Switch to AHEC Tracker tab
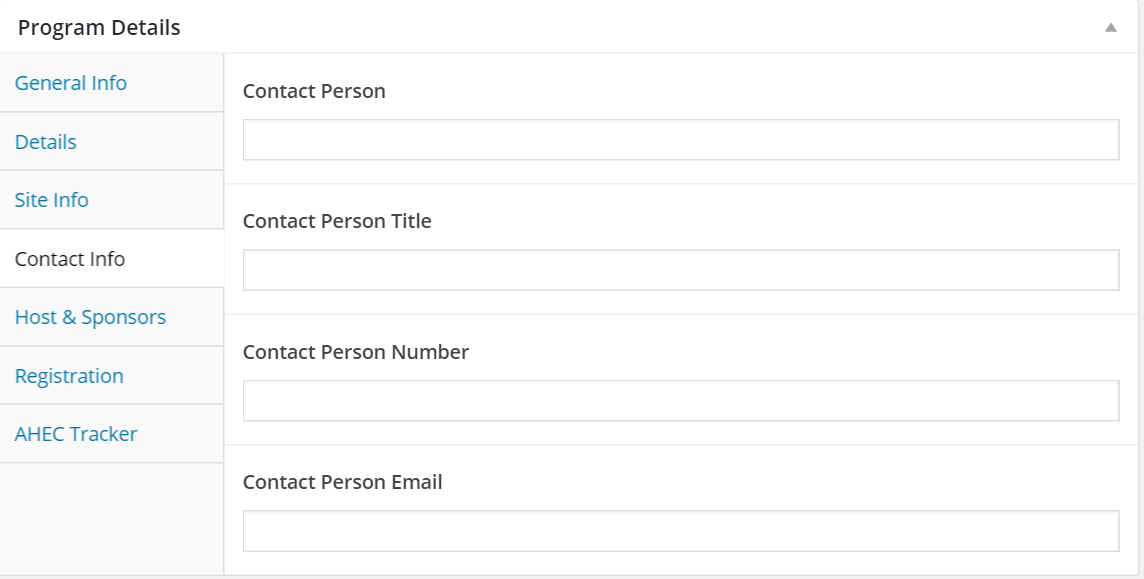1144x579 pixels. click(76, 434)
